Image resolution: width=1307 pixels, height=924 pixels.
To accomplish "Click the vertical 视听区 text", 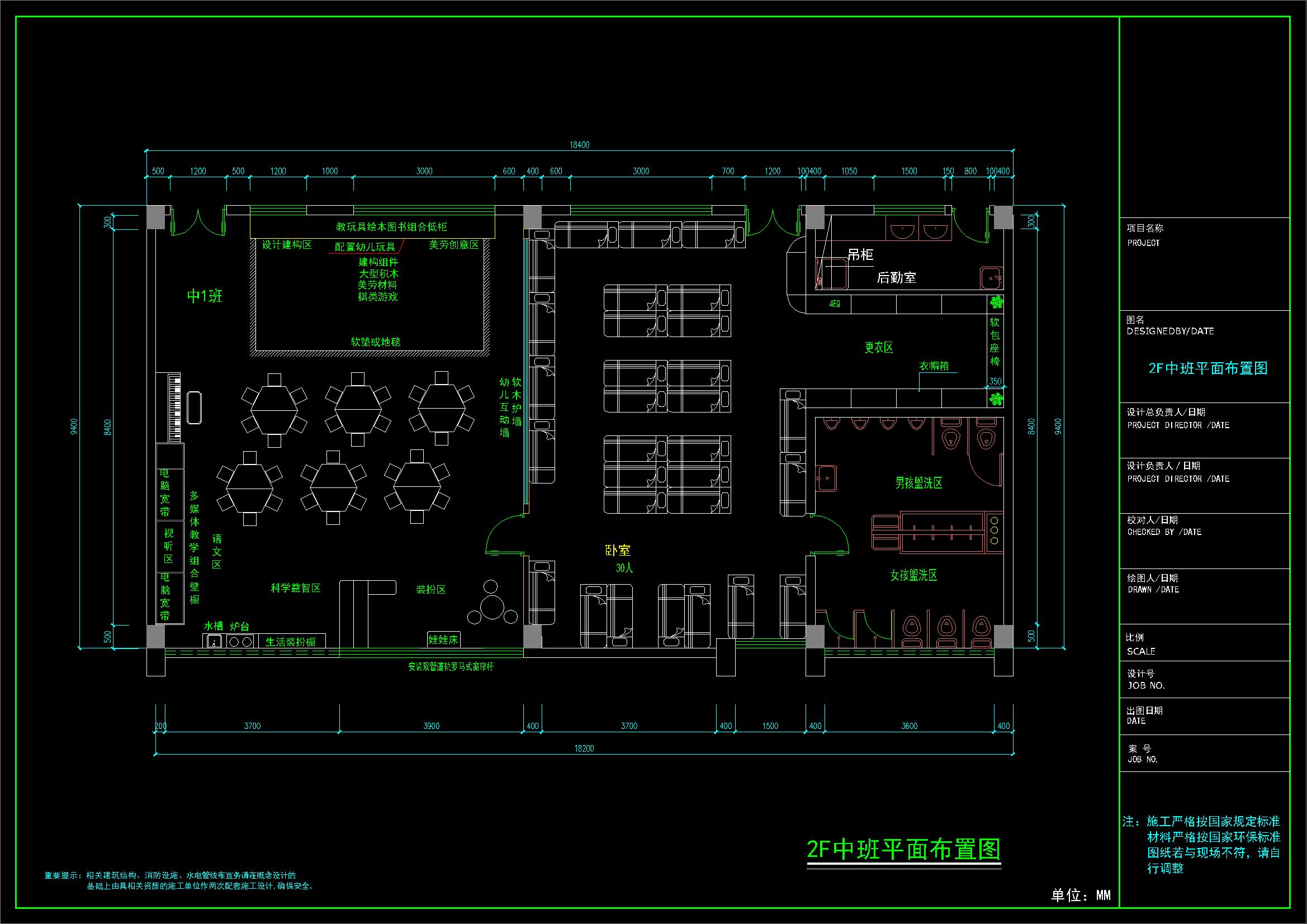I will tap(168, 546).
